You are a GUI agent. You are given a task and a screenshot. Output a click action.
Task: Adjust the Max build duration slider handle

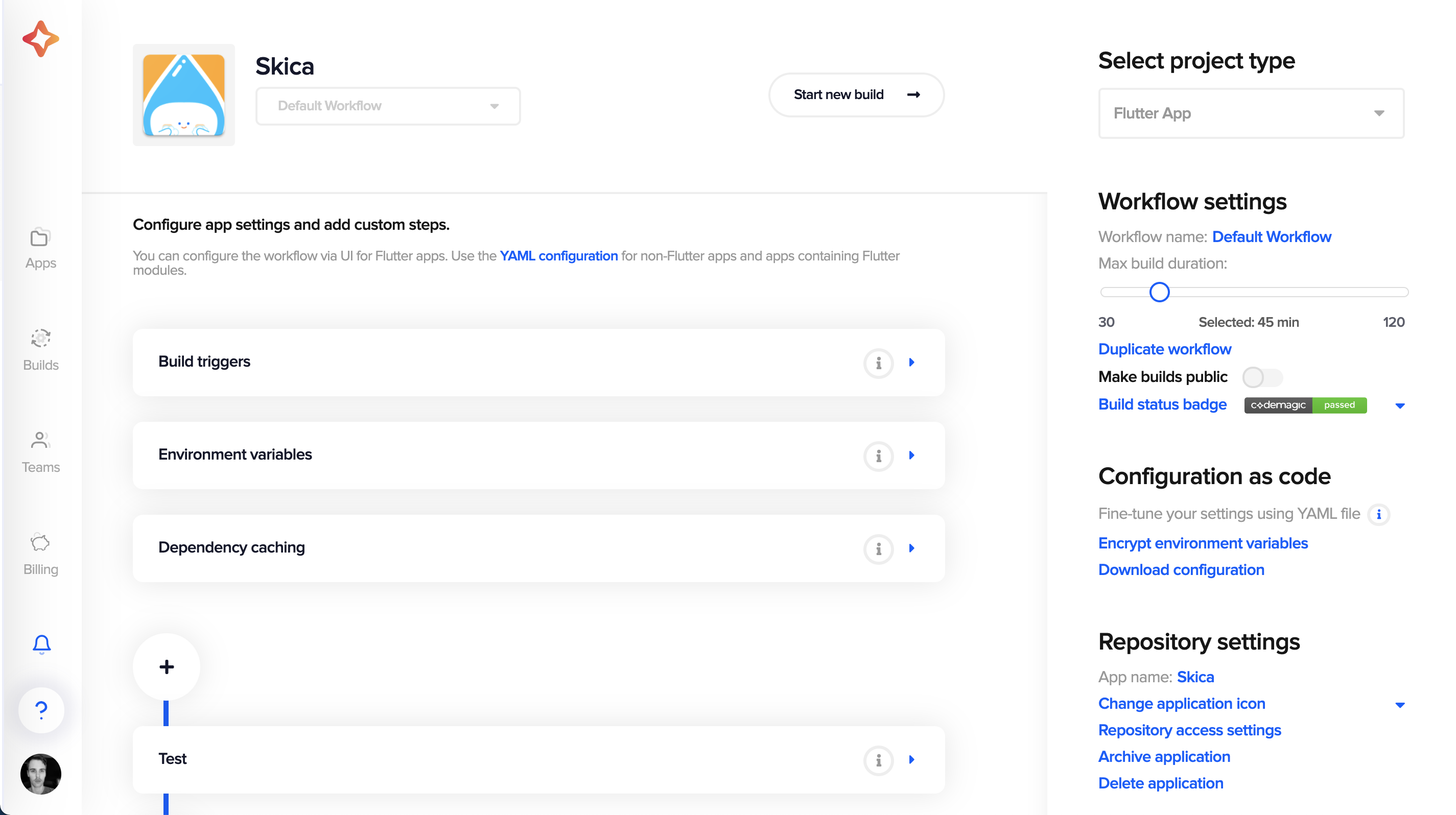click(x=1159, y=292)
